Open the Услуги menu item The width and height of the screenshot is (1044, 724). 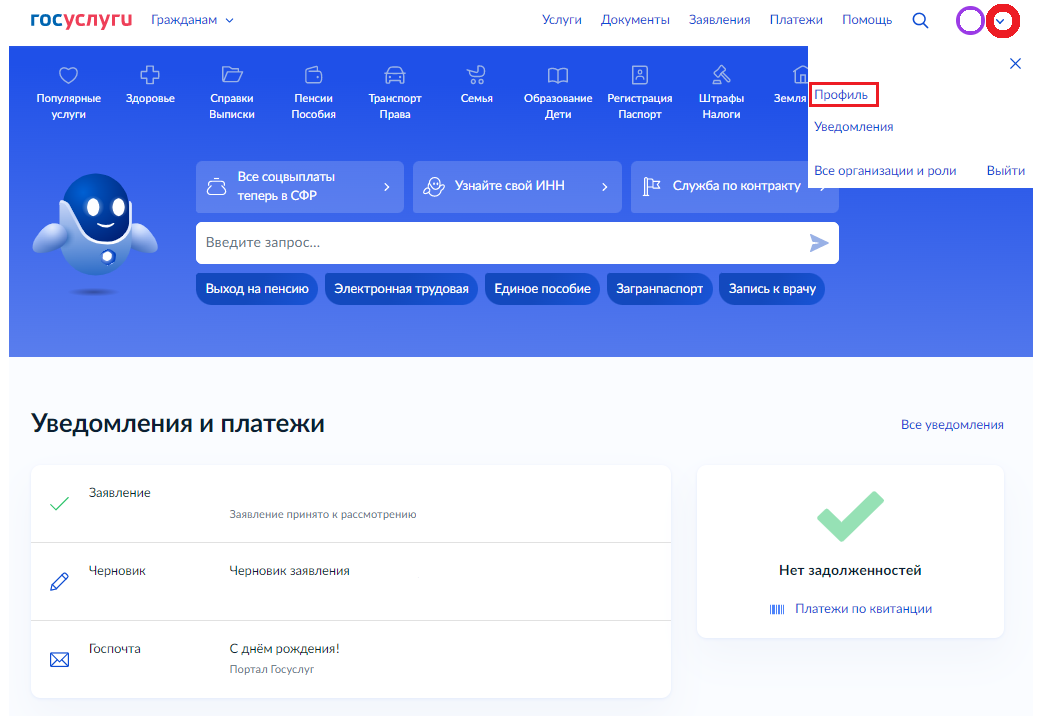click(561, 20)
